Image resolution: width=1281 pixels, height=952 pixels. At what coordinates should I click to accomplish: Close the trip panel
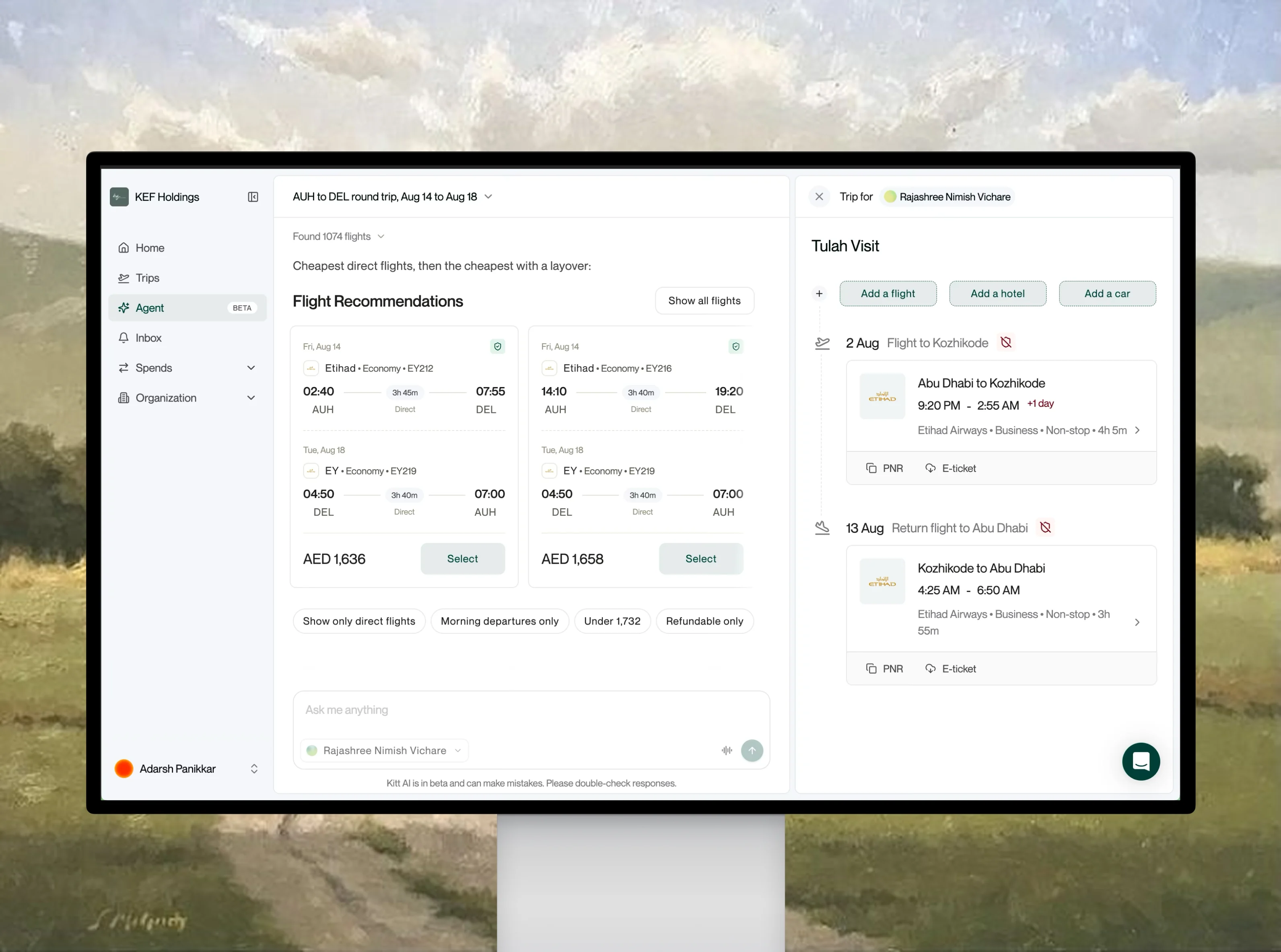[819, 197]
